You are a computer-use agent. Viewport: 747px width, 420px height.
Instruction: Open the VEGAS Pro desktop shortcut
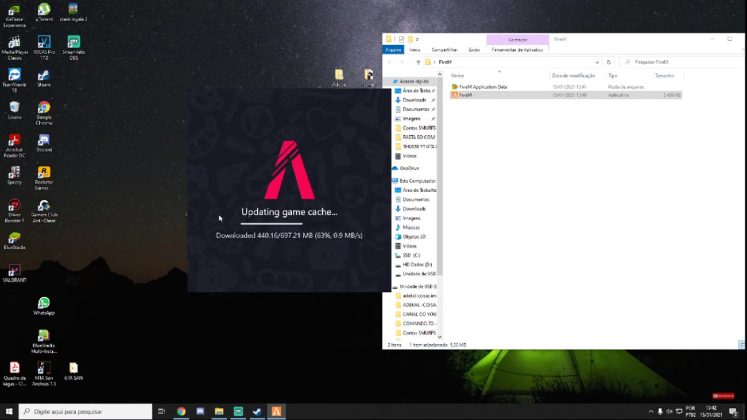point(44,48)
